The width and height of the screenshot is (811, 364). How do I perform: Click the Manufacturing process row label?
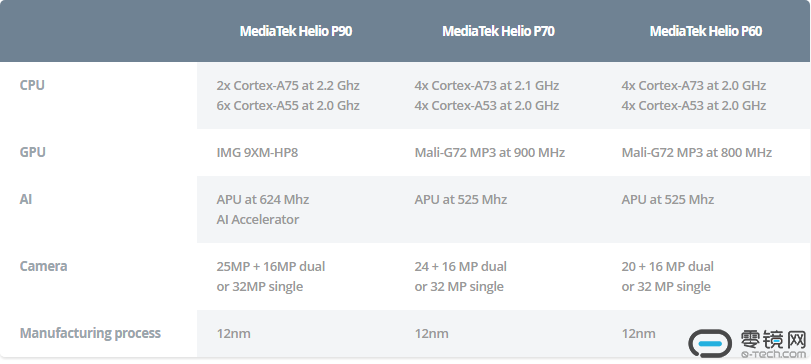(x=90, y=333)
